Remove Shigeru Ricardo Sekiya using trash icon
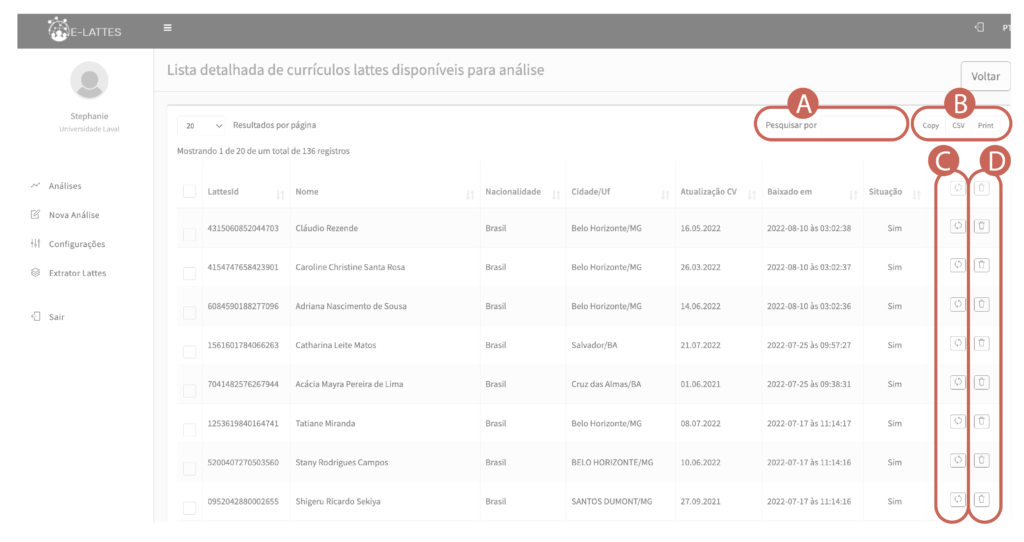 [982, 499]
